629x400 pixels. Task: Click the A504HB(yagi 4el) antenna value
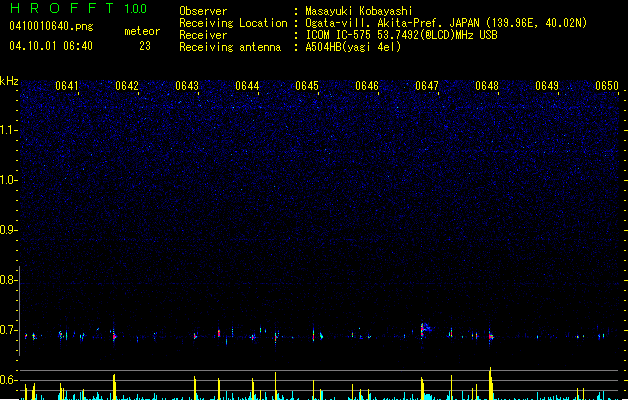tap(353, 47)
